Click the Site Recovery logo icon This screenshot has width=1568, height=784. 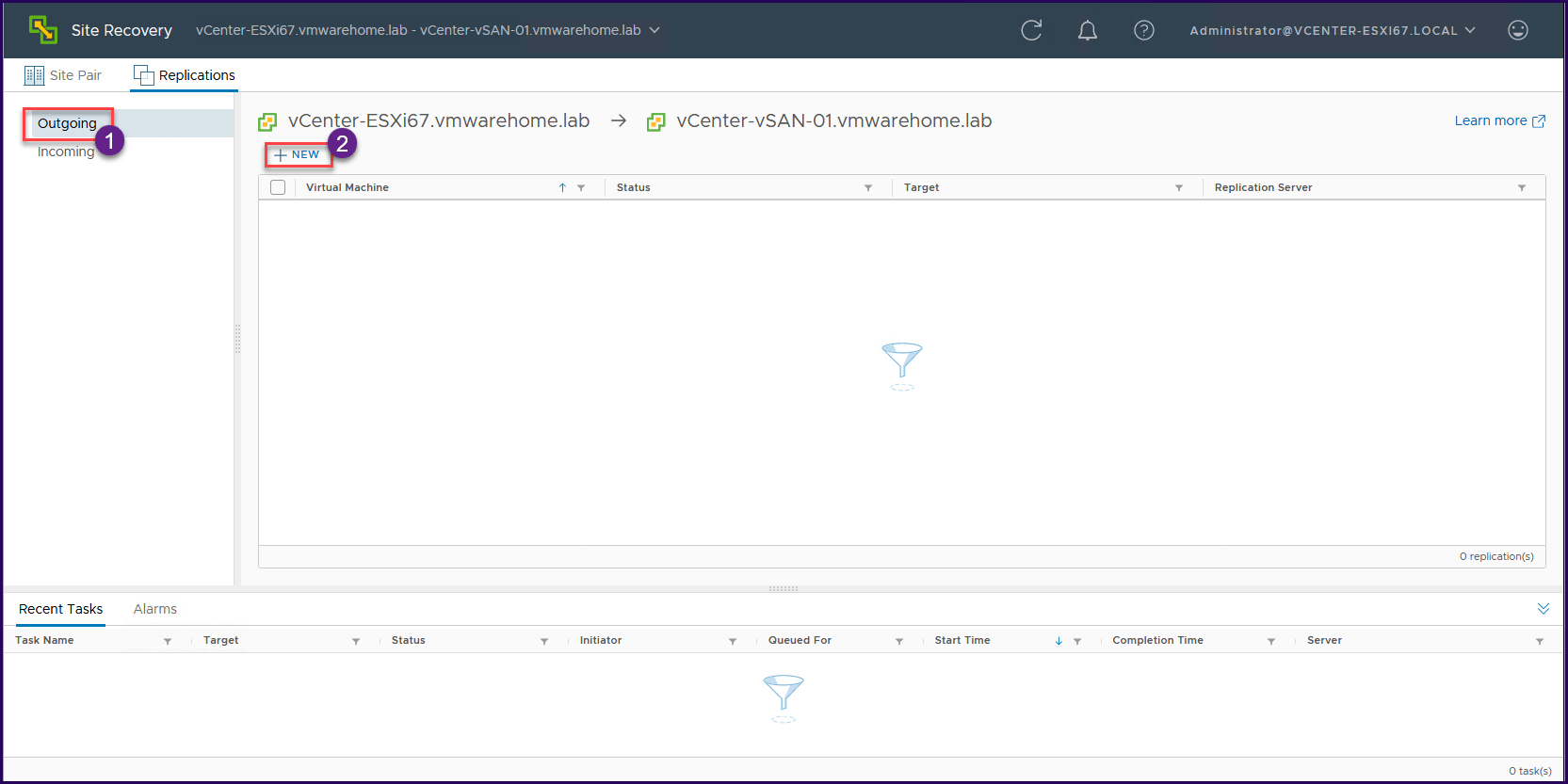[43, 30]
